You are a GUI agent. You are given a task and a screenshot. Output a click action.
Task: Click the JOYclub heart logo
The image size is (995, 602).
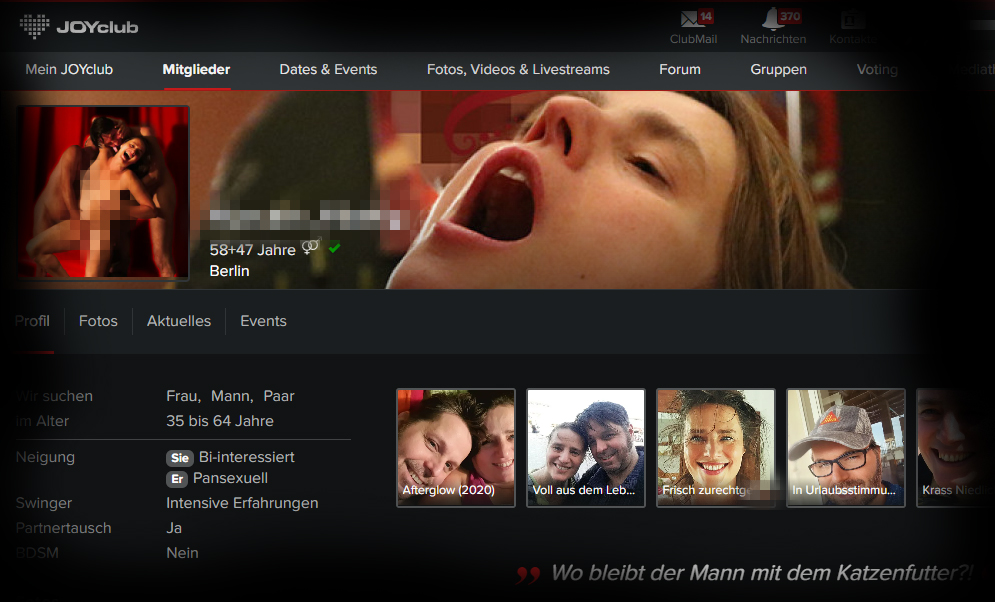34,27
